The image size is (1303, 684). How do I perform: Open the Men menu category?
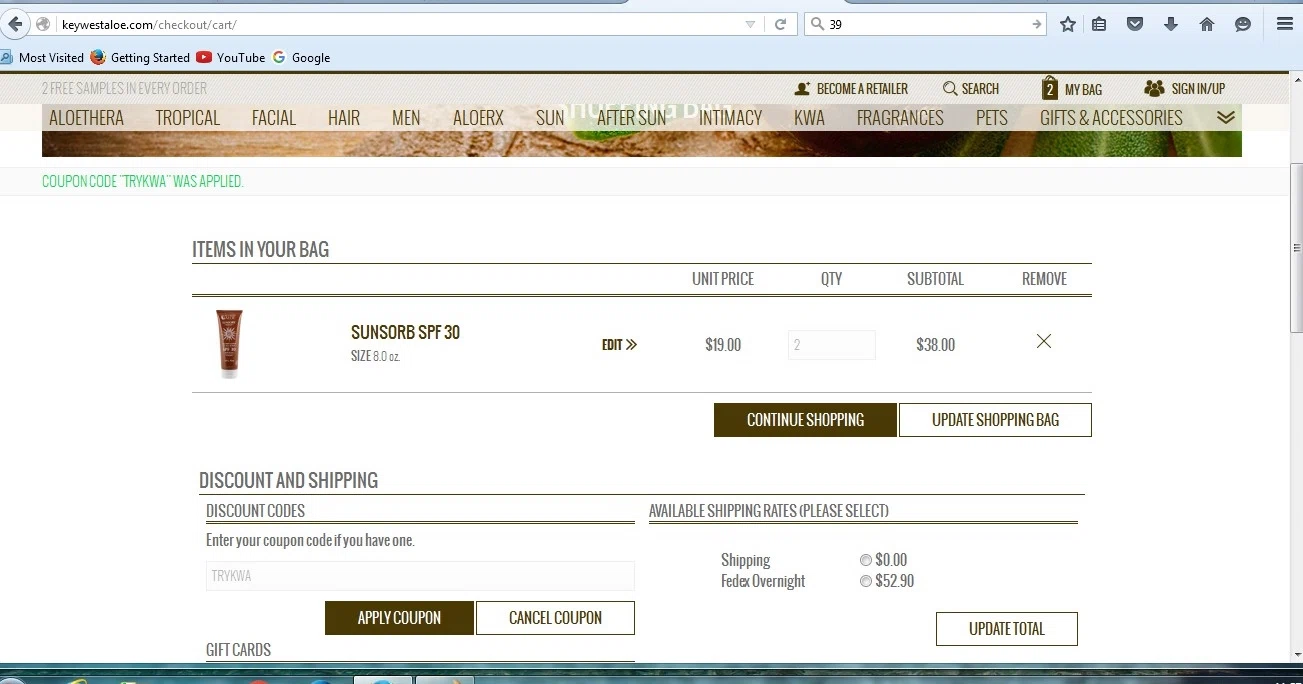(406, 118)
